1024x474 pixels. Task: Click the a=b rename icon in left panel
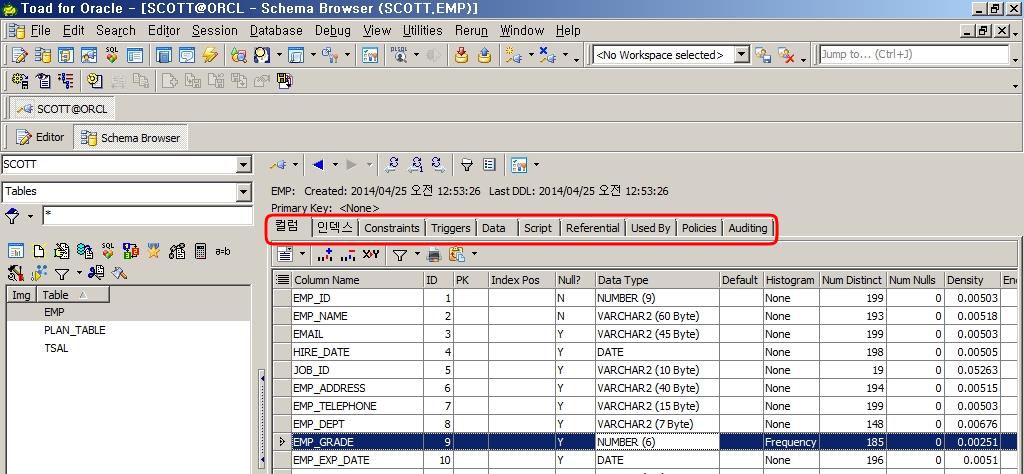[x=223, y=251]
